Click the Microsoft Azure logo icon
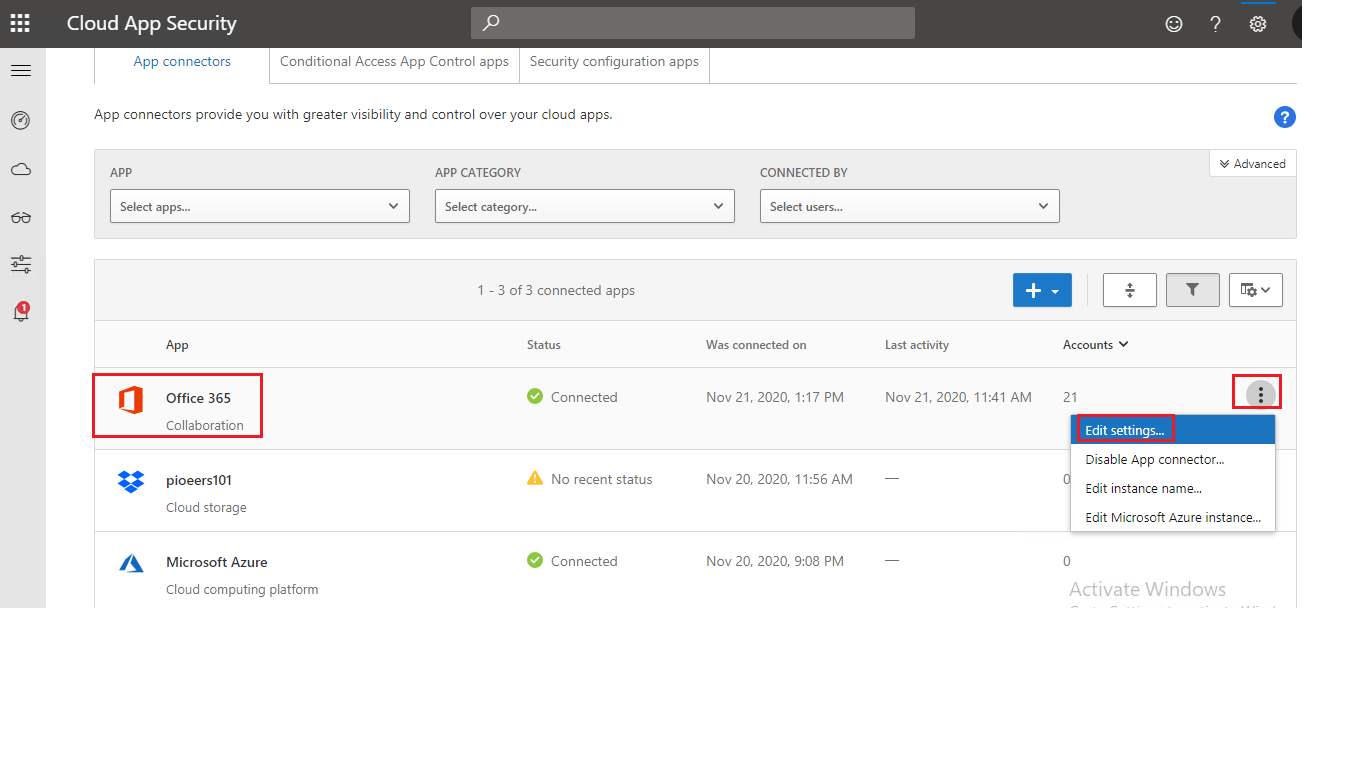 pyautogui.click(x=131, y=563)
